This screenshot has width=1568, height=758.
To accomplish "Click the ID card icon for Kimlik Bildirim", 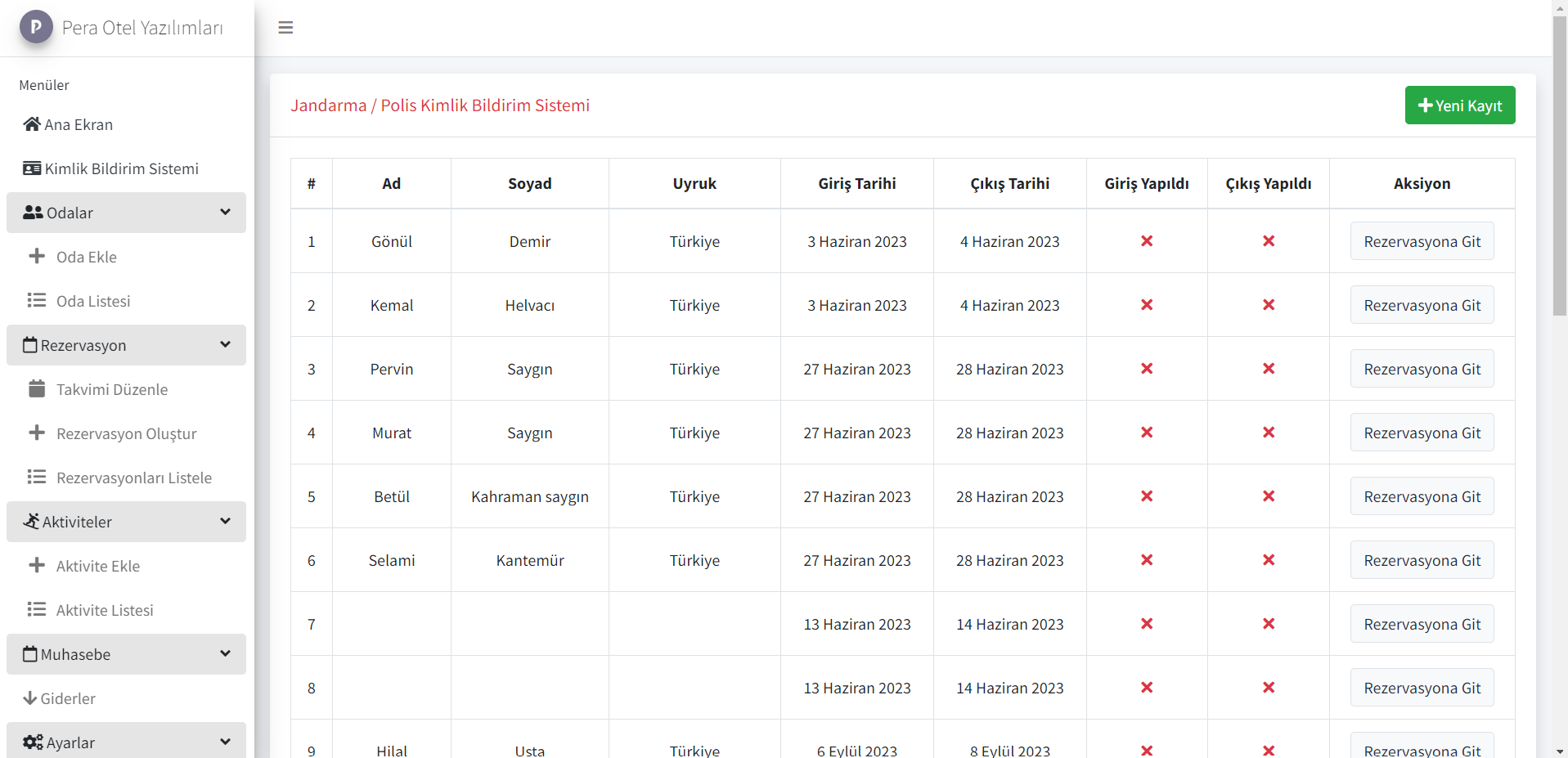I will click(32, 168).
